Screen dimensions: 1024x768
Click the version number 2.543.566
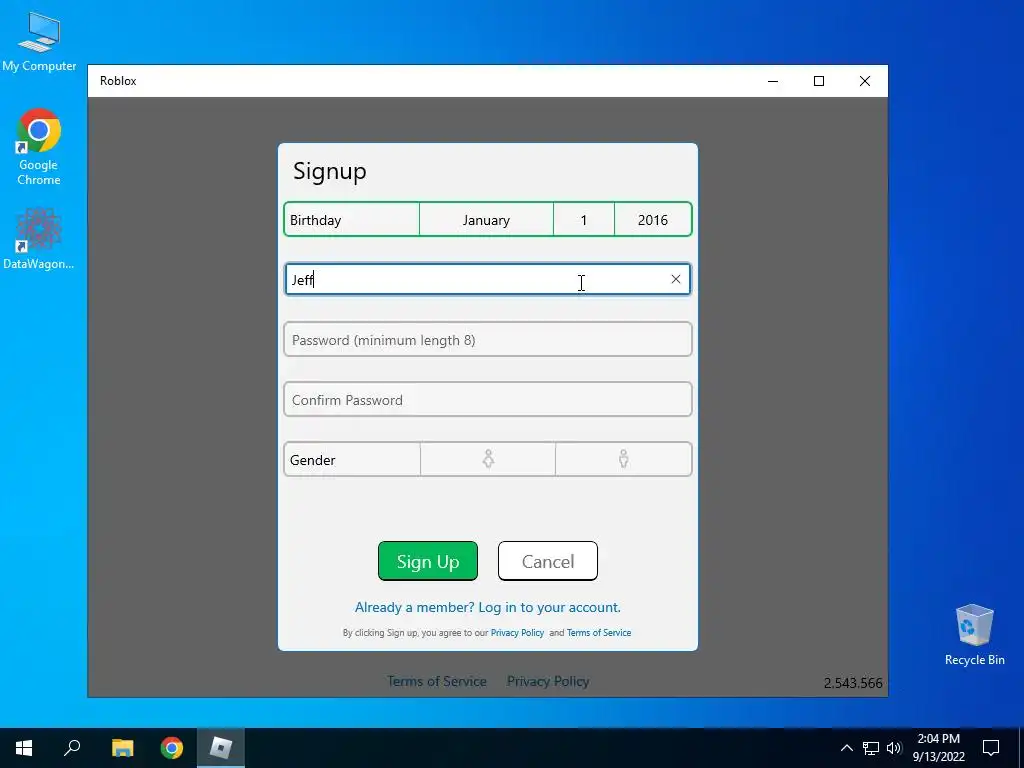point(853,683)
